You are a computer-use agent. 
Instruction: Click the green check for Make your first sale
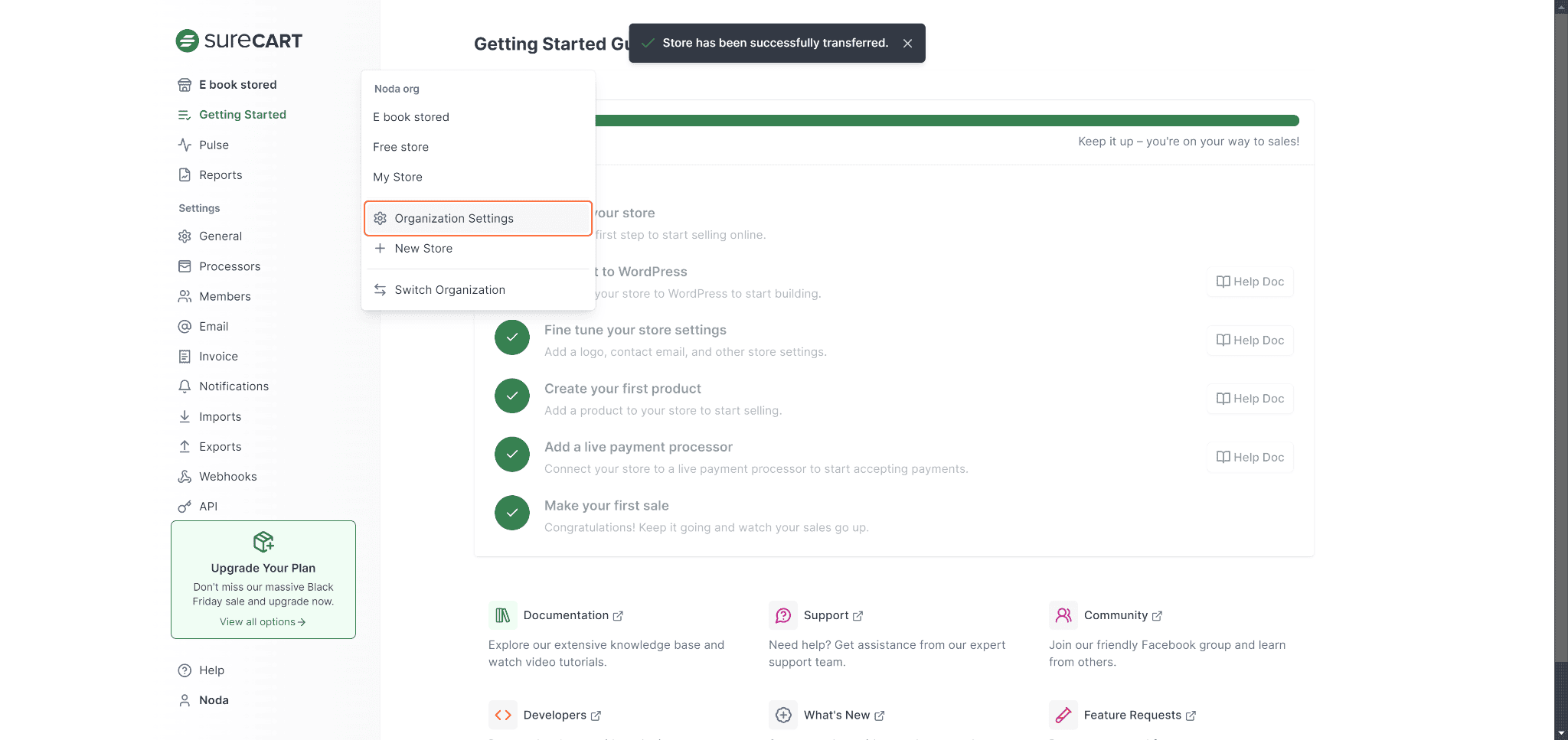pos(511,513)
